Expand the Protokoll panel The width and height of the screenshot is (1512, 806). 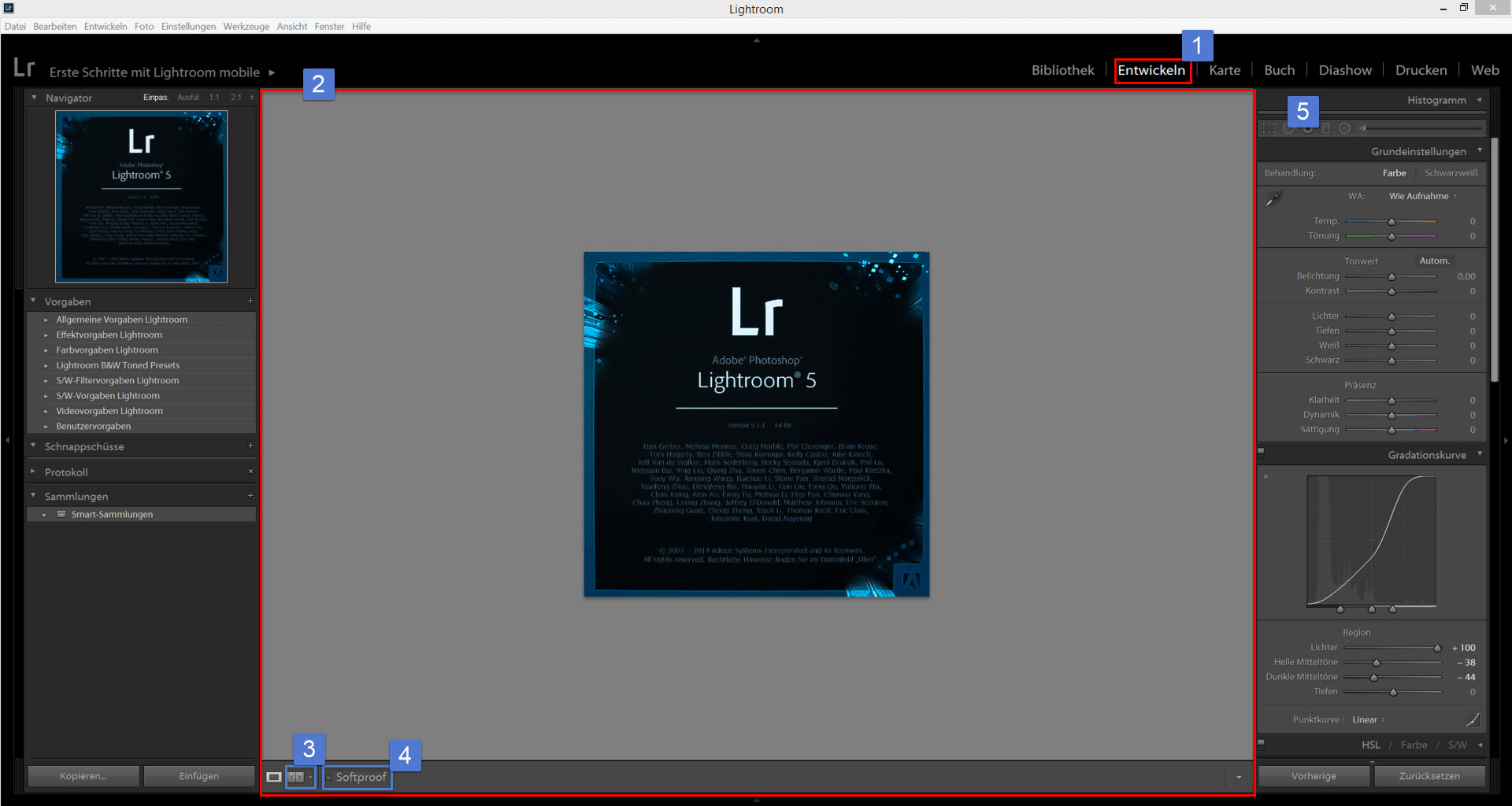(33, 471)
